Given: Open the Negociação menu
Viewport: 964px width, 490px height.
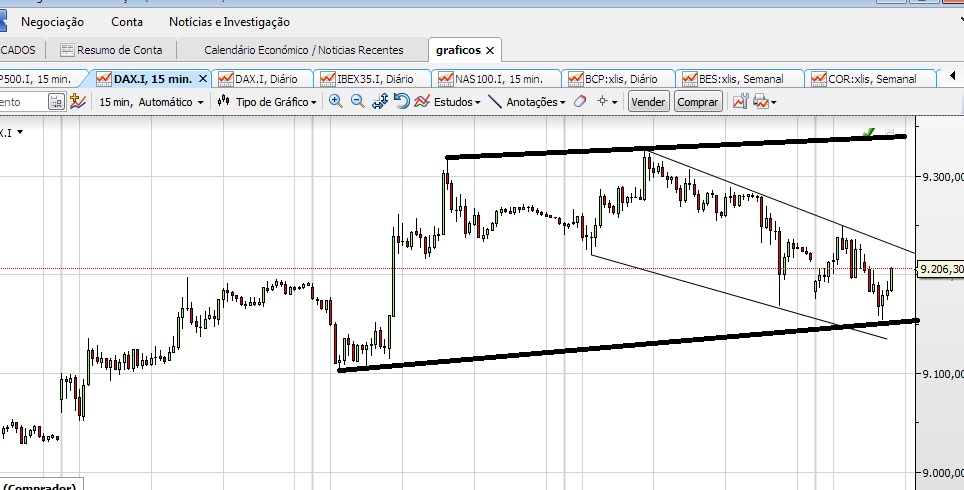Looking at the screenshot, I should coord(52,22).
